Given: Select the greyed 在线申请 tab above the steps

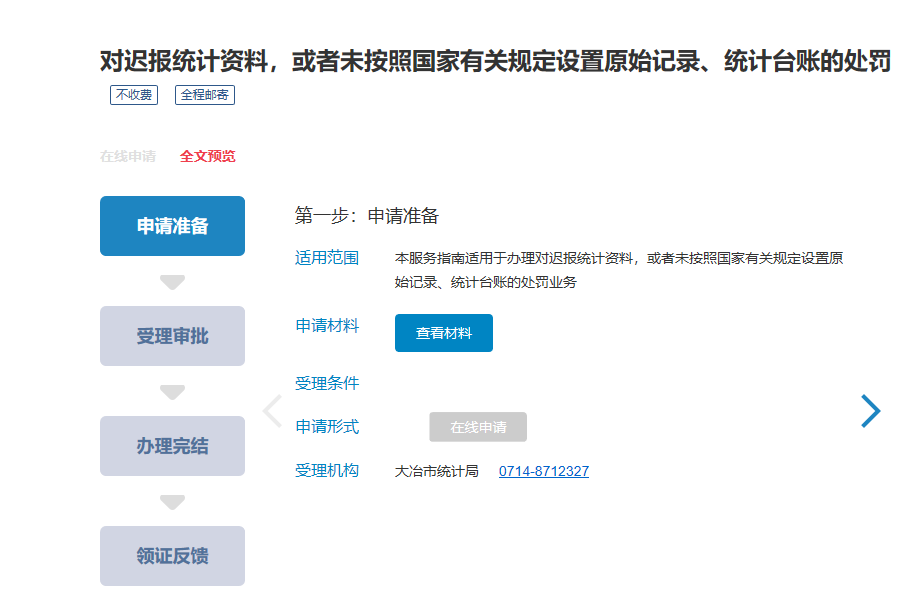Looking at the screenshot, I should pyautogui.click(x=128, y=156).
